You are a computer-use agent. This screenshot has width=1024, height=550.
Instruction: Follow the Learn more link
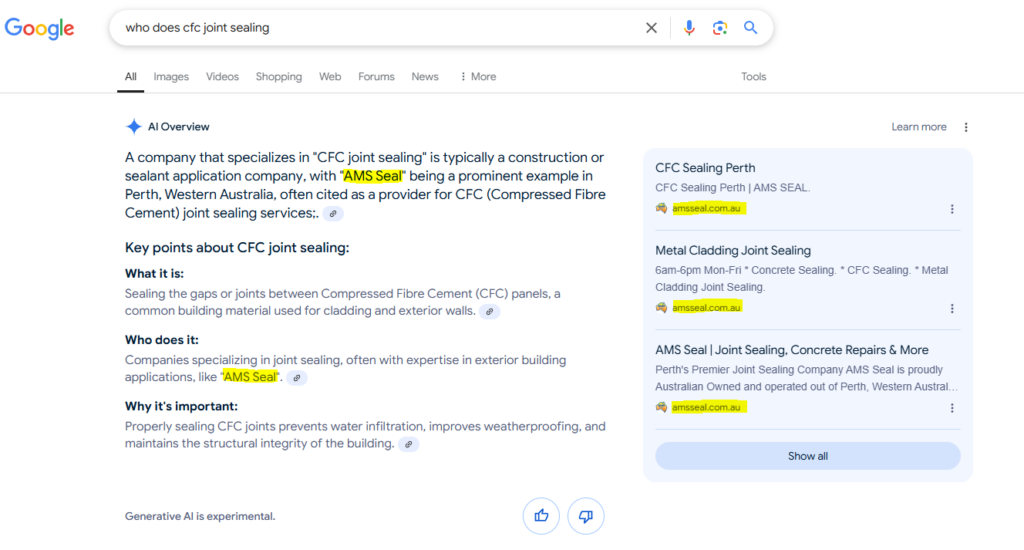click(918, 127)
